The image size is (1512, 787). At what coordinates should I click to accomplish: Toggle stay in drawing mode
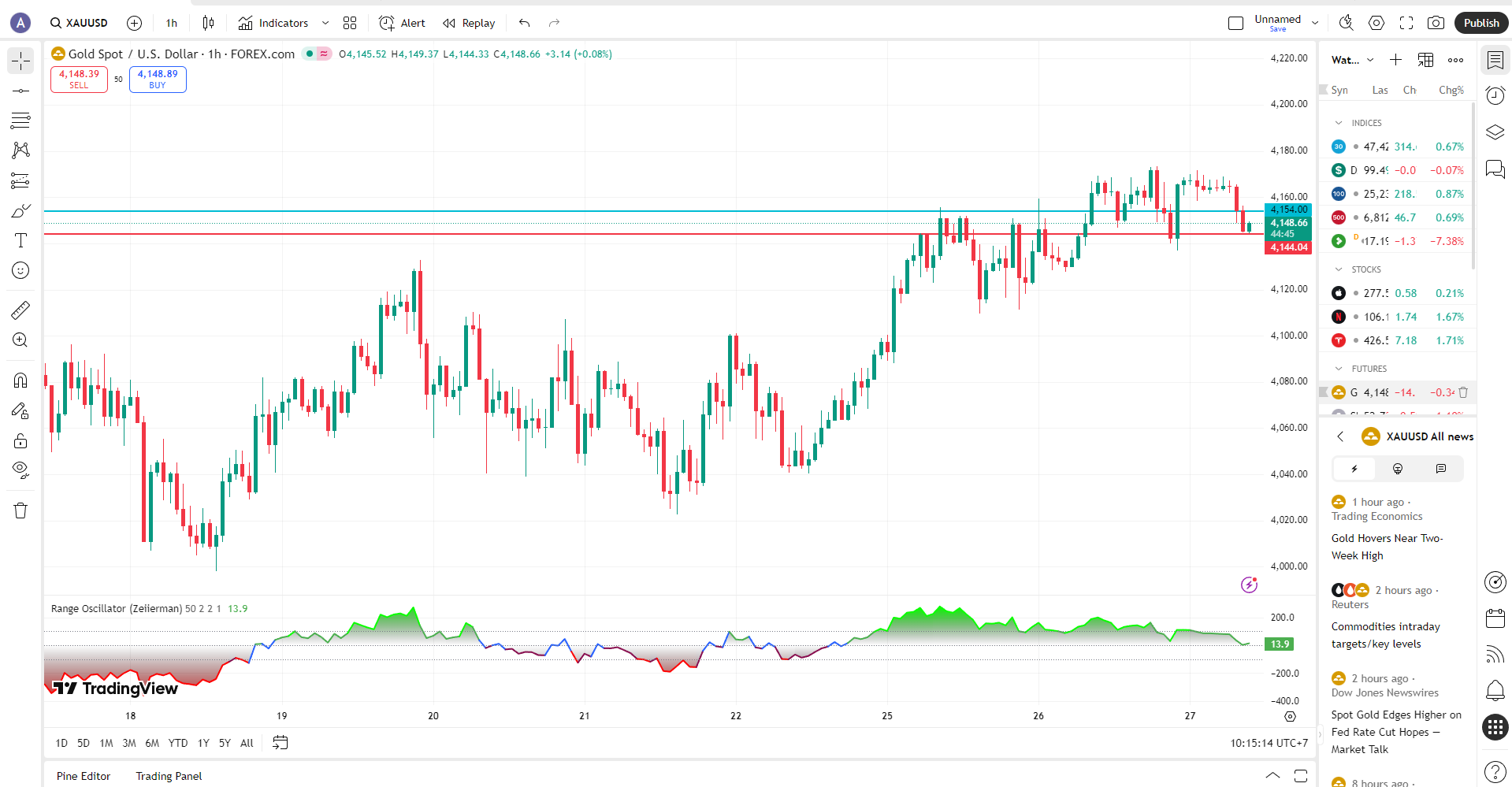click(20, 410)
